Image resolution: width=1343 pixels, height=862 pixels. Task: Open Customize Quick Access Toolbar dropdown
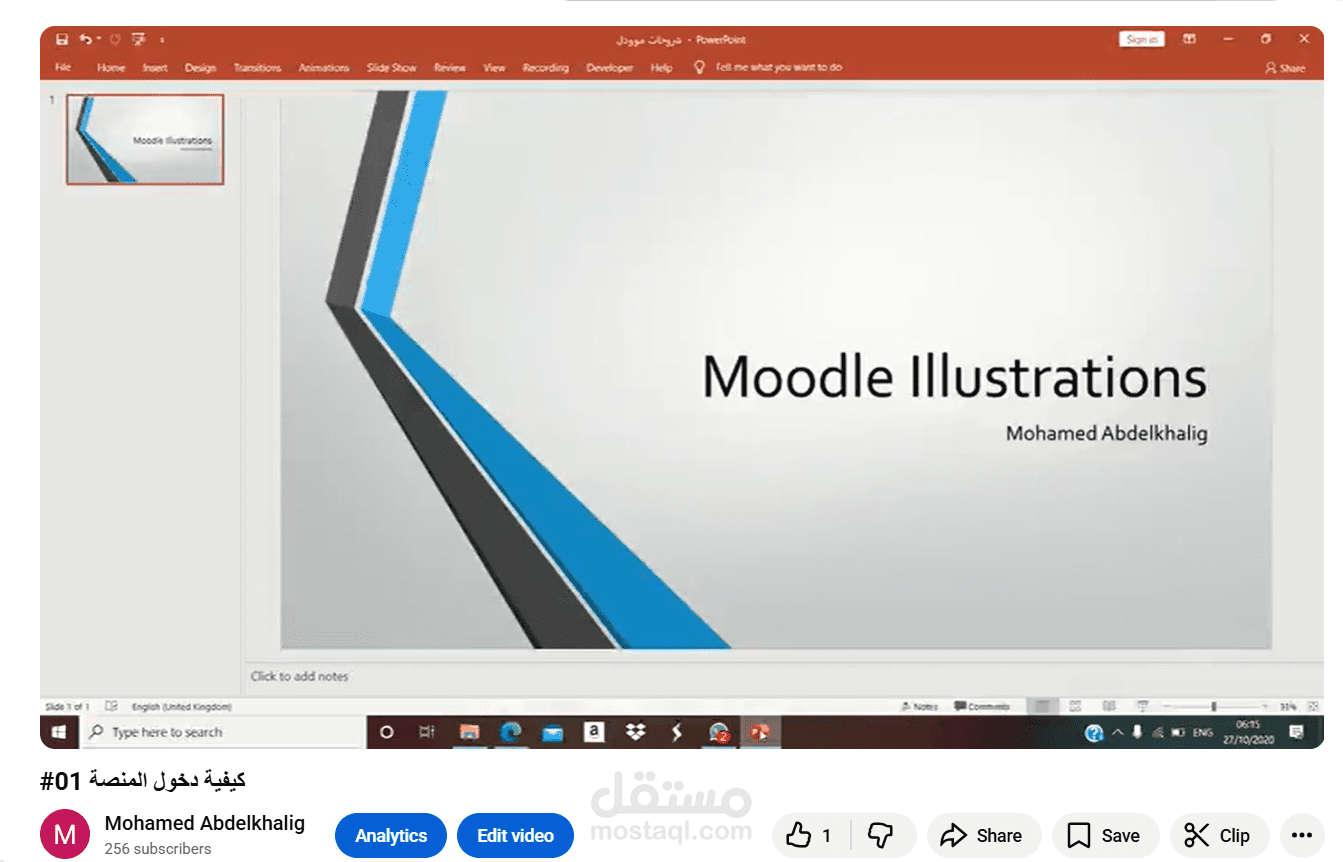(x=162, y=40)
